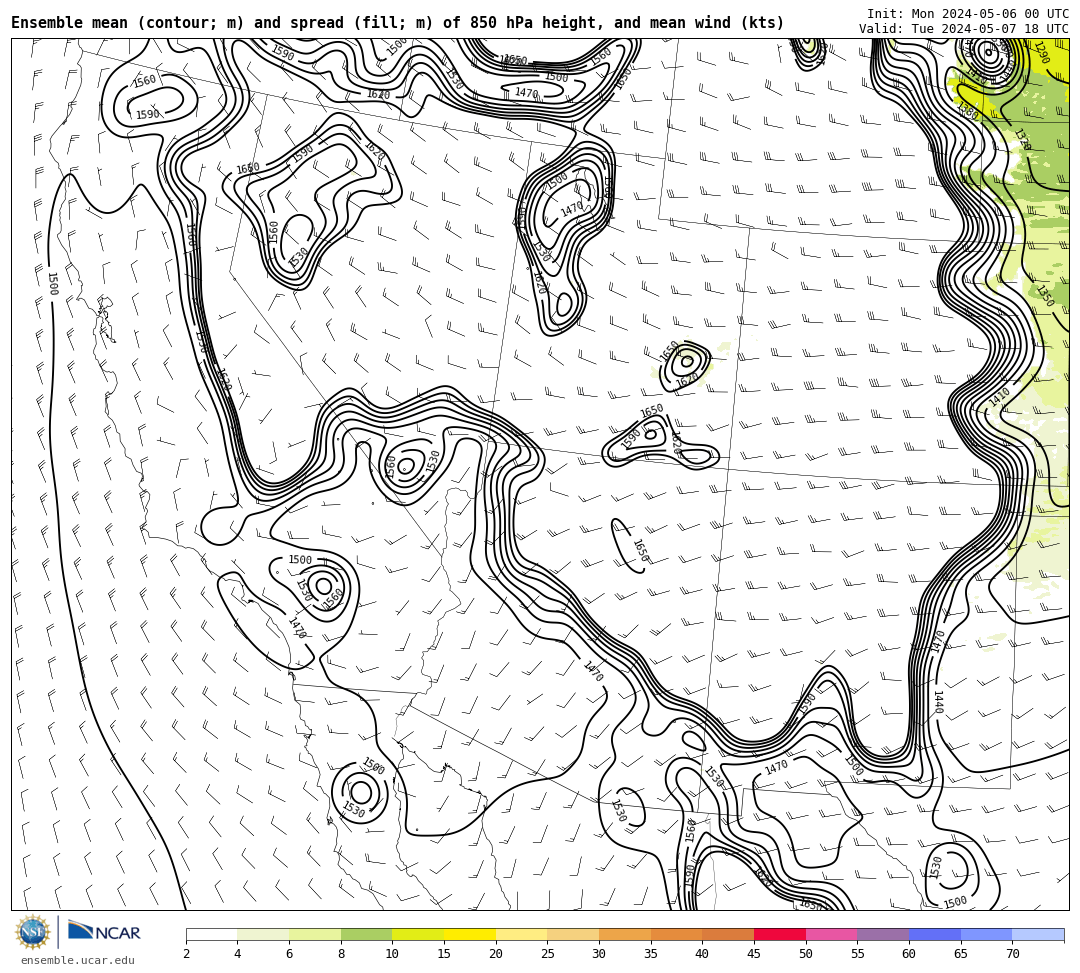Image resolution: width=1080 pixels, height=973 pixels.
Task: Click the colorbar tick label '25'
Action: (x=548, y=954)
